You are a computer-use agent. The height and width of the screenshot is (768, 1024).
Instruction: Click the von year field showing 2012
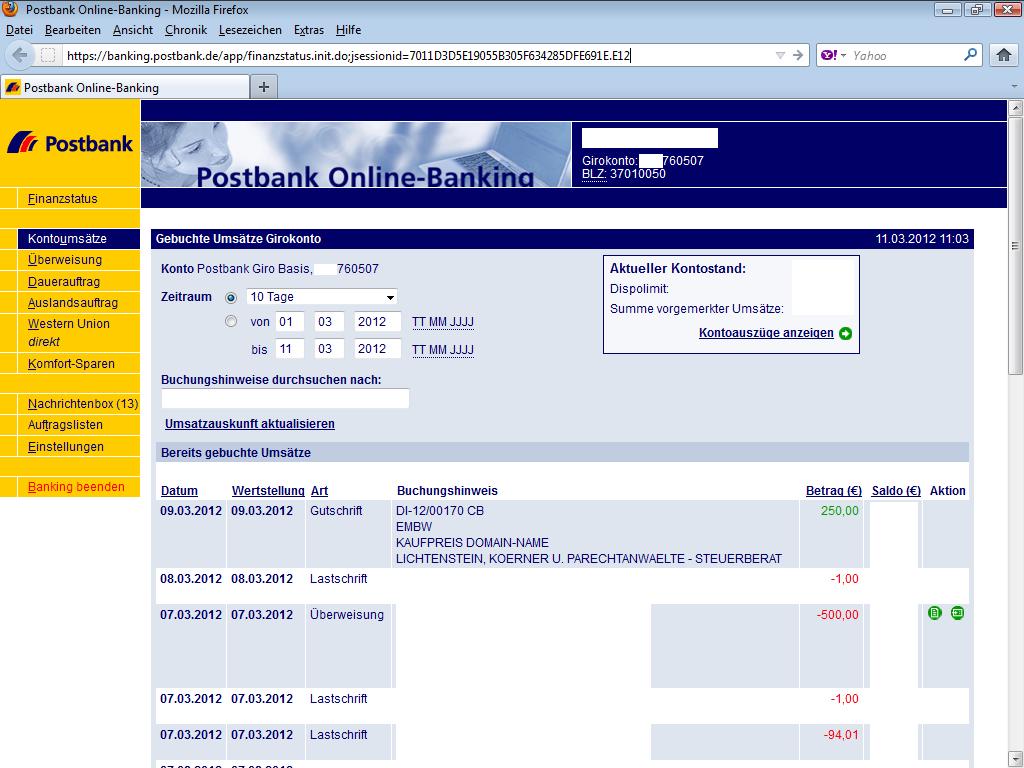(377, 321)
